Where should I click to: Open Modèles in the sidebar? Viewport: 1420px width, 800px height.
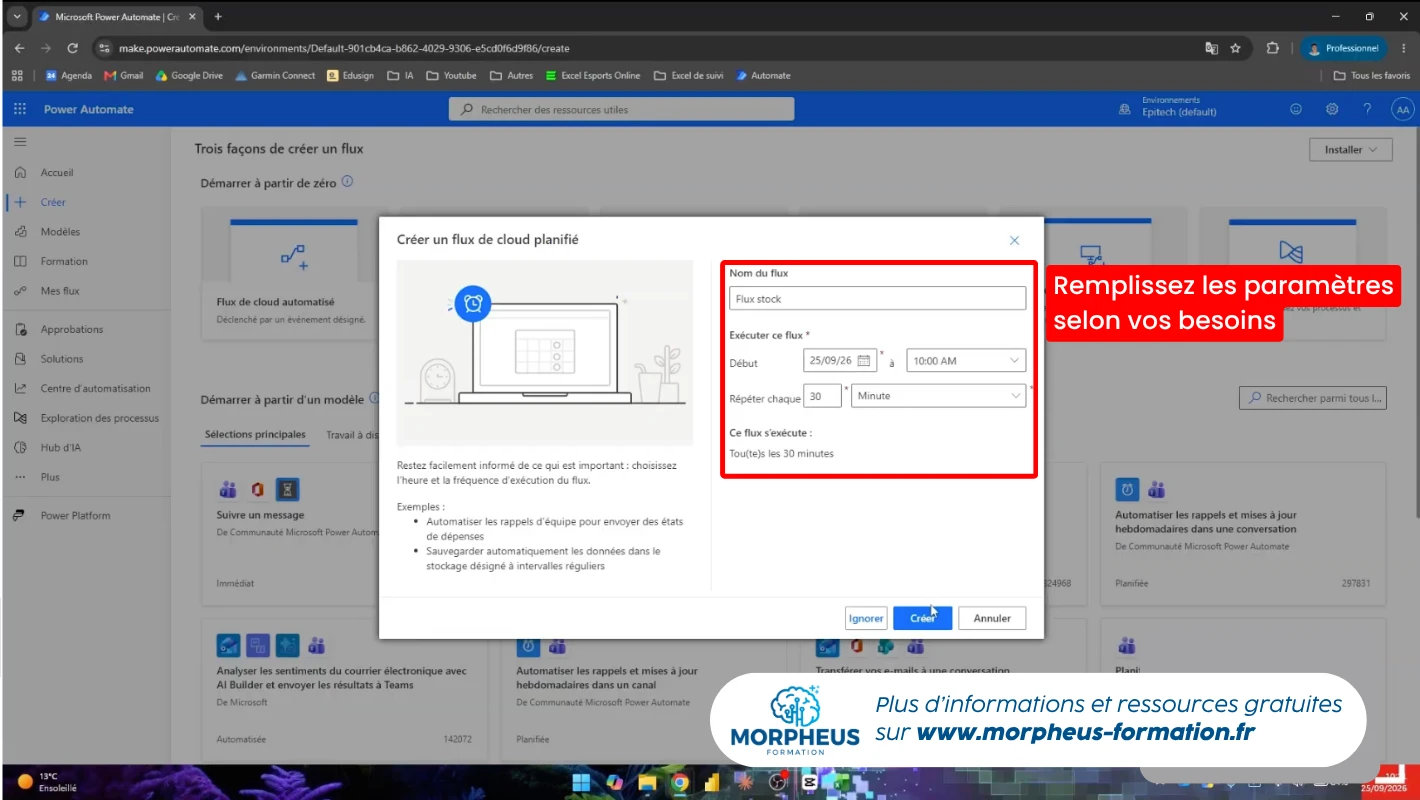[60, 232]
